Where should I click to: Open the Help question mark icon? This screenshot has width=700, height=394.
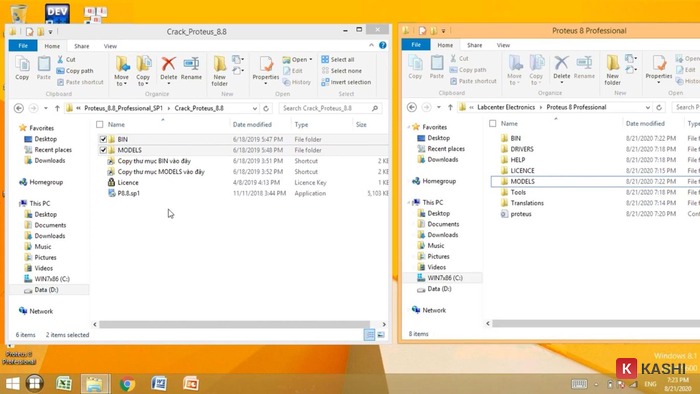383,45
